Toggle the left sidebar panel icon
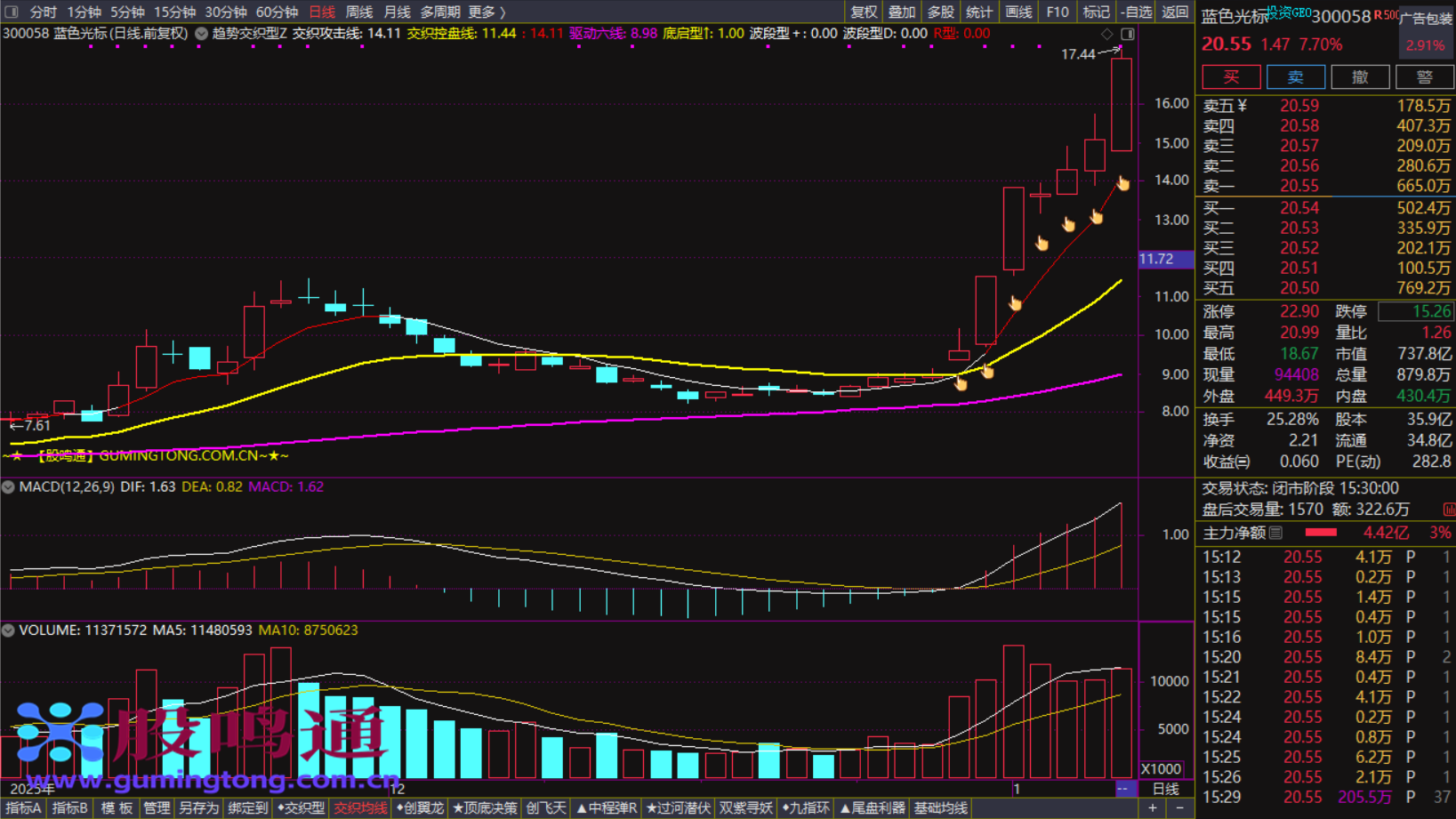Screen dimensions: 1456x819 pos(12,12)
